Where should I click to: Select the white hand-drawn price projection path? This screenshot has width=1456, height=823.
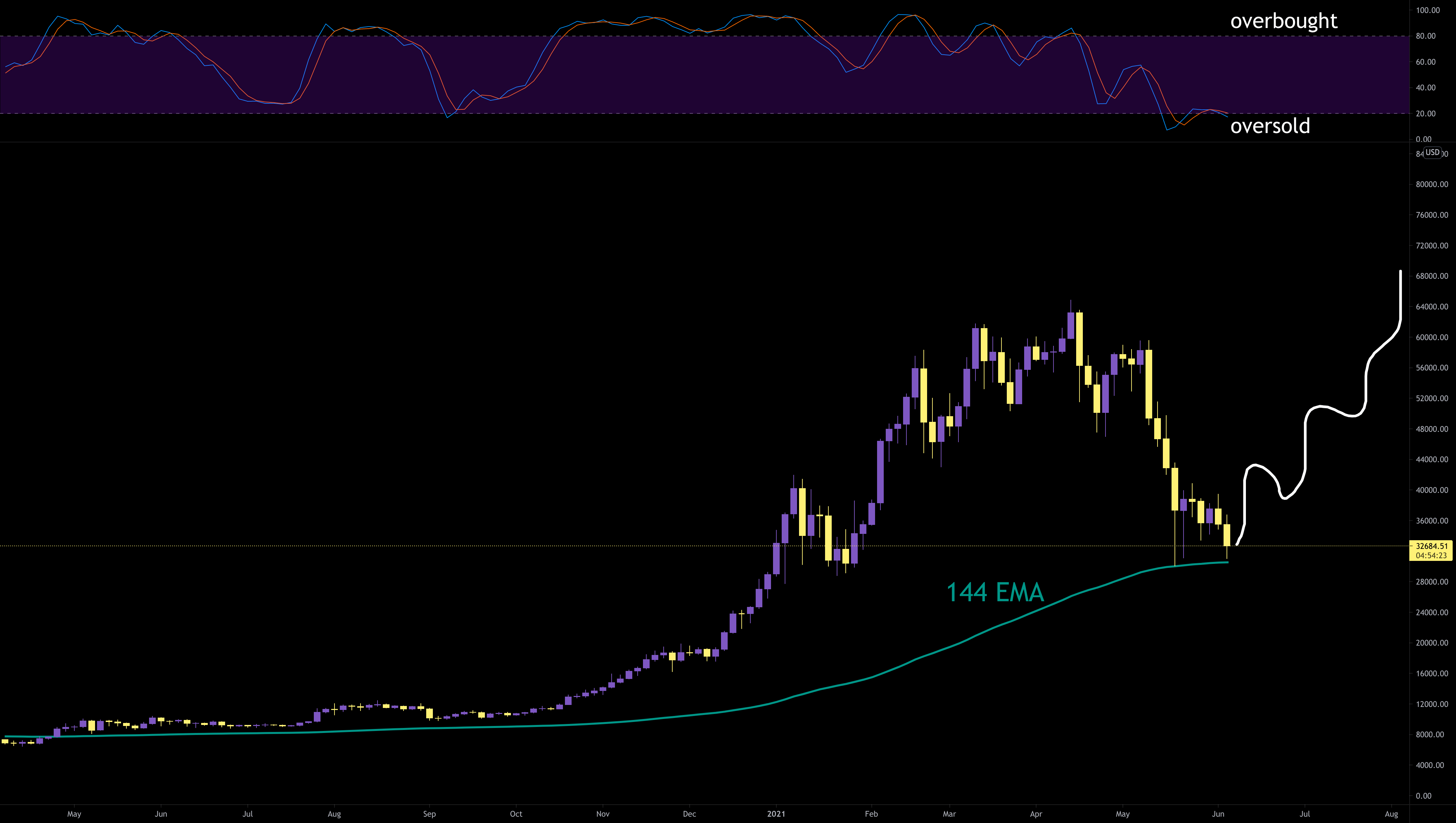click(1306, 447)
